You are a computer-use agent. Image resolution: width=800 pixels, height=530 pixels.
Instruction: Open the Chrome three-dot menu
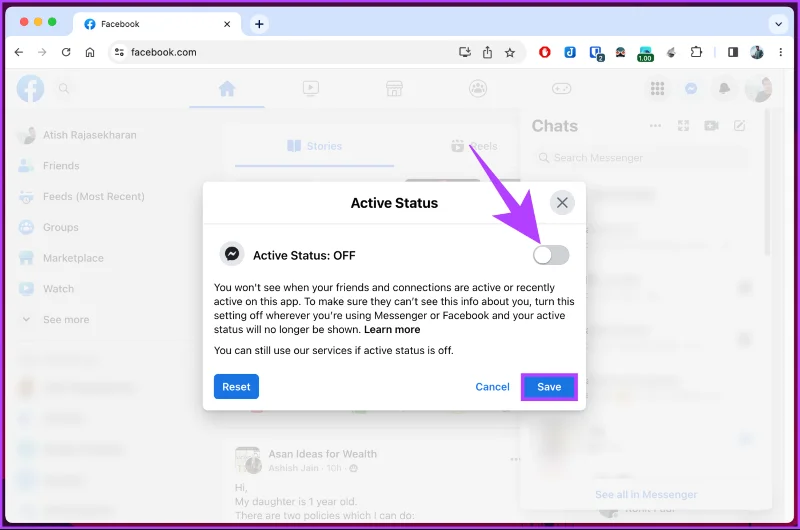coord(780,52)
